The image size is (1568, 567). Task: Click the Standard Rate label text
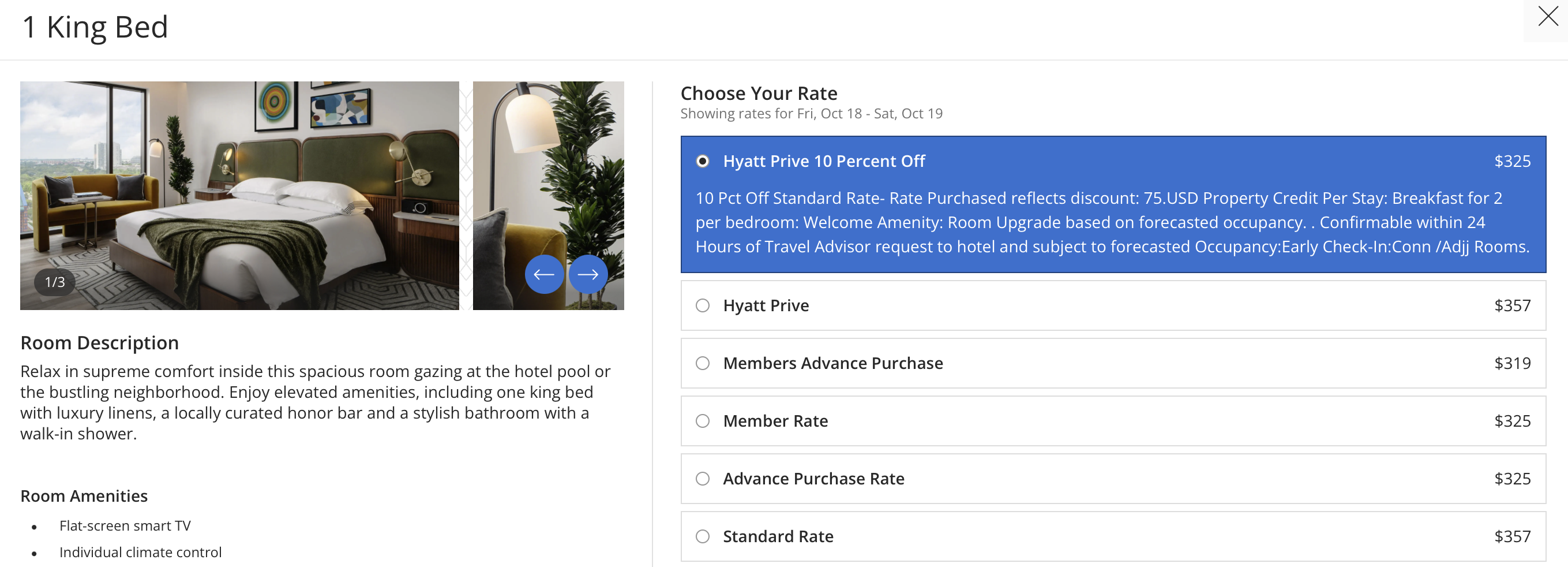click(x=778, y=536)
